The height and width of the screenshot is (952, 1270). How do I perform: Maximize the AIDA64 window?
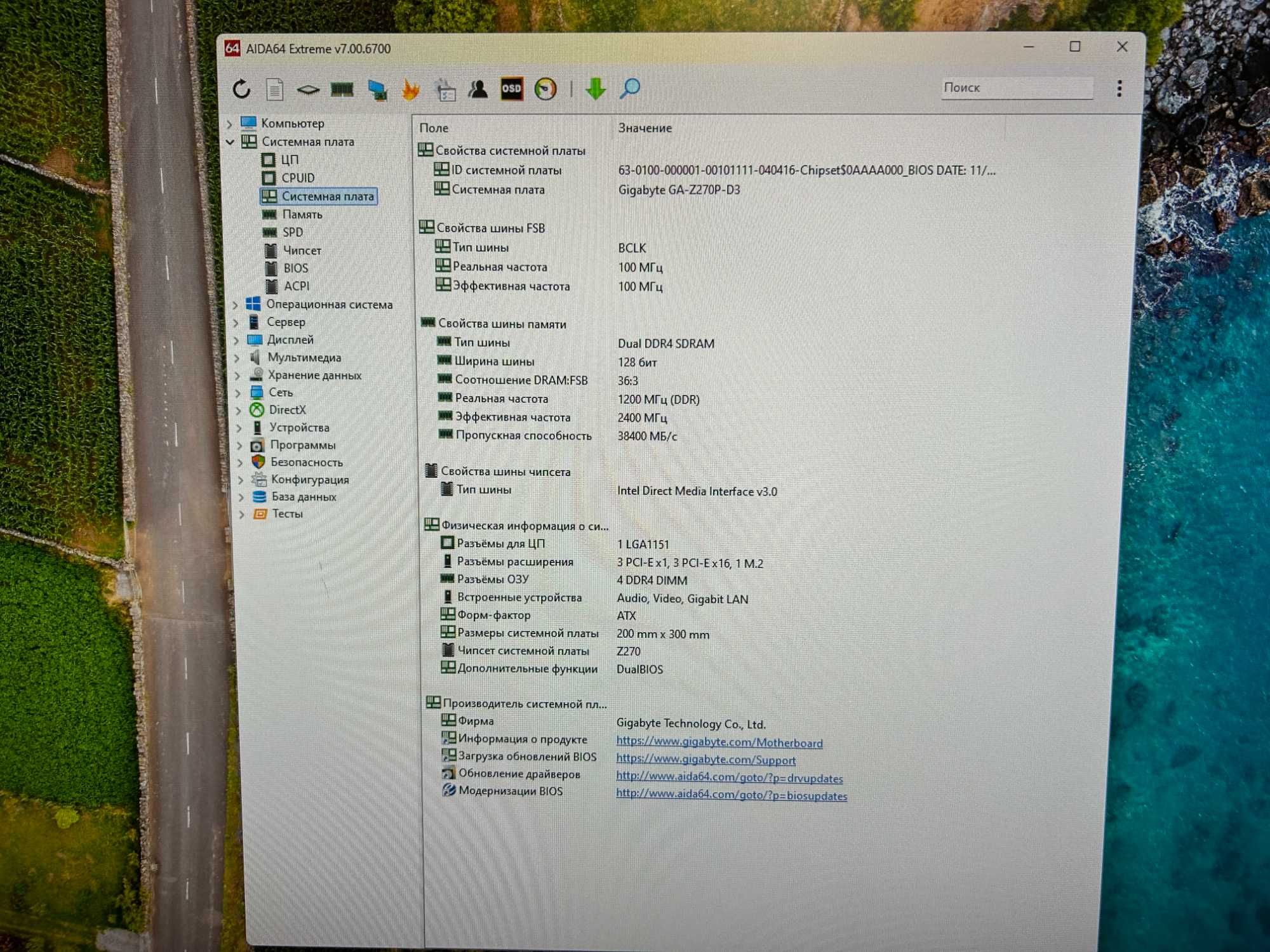tap(1075, 47)
